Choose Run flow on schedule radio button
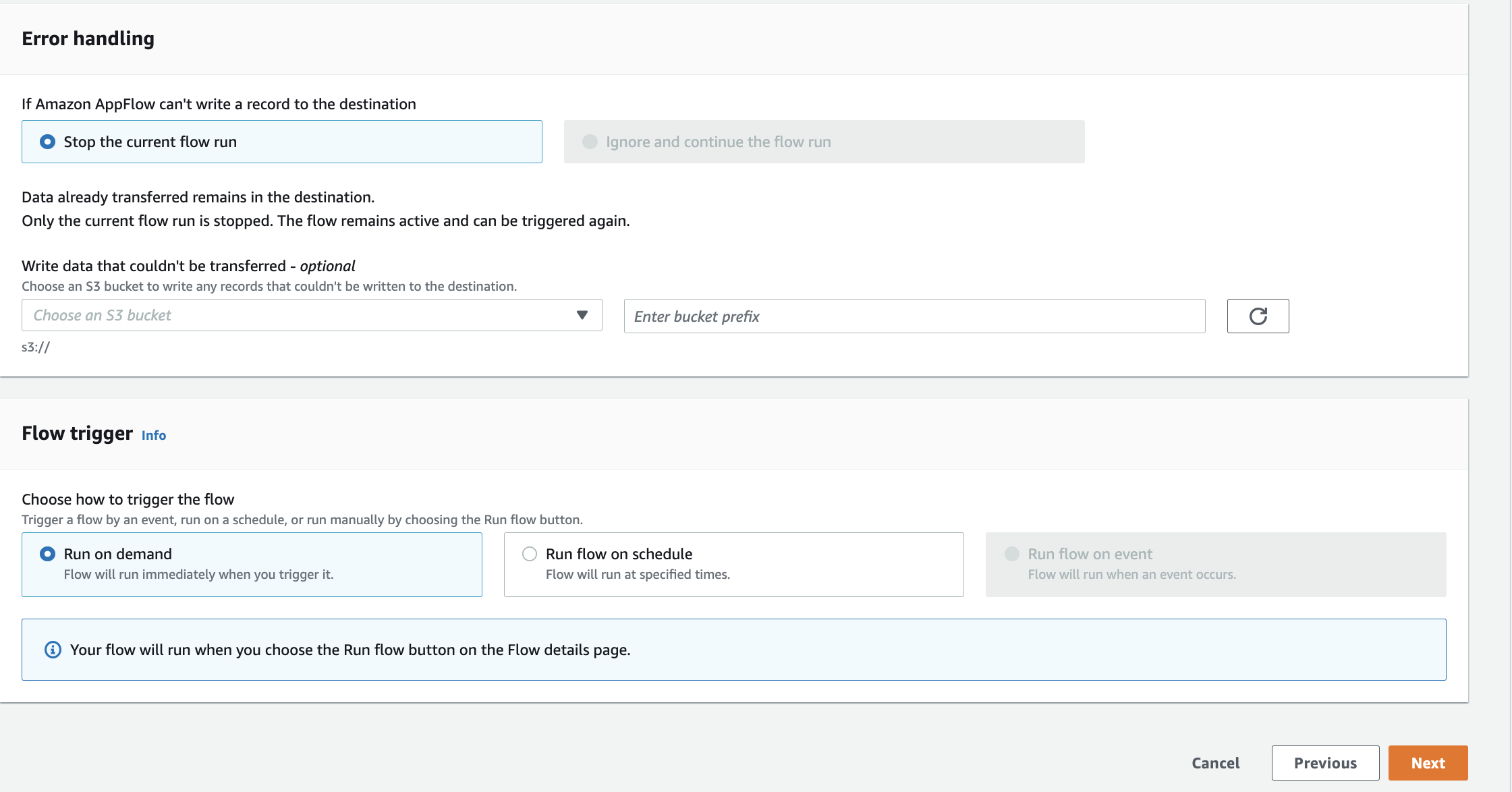1512x792 pixels. click(x=530, y=554)
